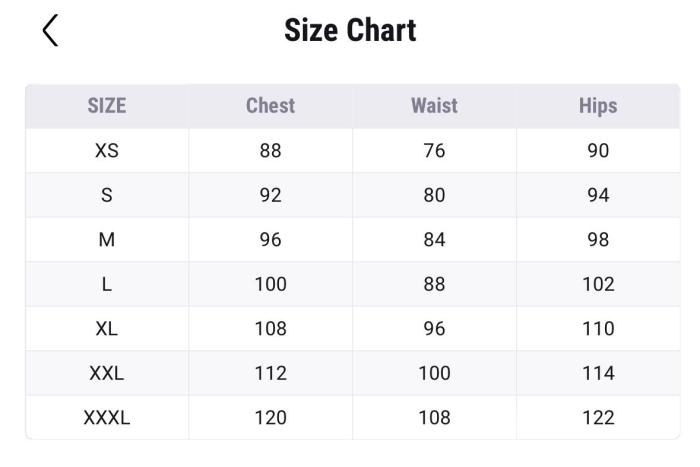Click waist value 84 for M
This screenshot has height=467, width=700.
[434, 240]
